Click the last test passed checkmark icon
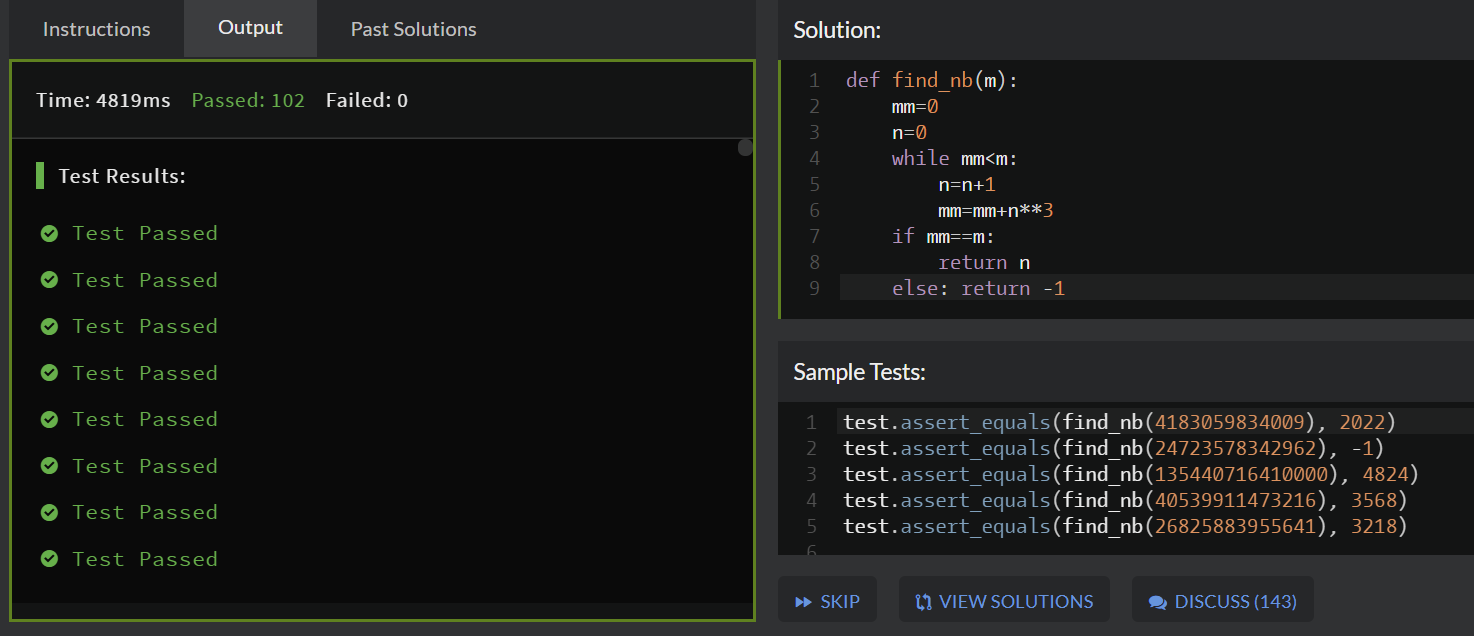1474x636 pixels. tap(49, 559)
